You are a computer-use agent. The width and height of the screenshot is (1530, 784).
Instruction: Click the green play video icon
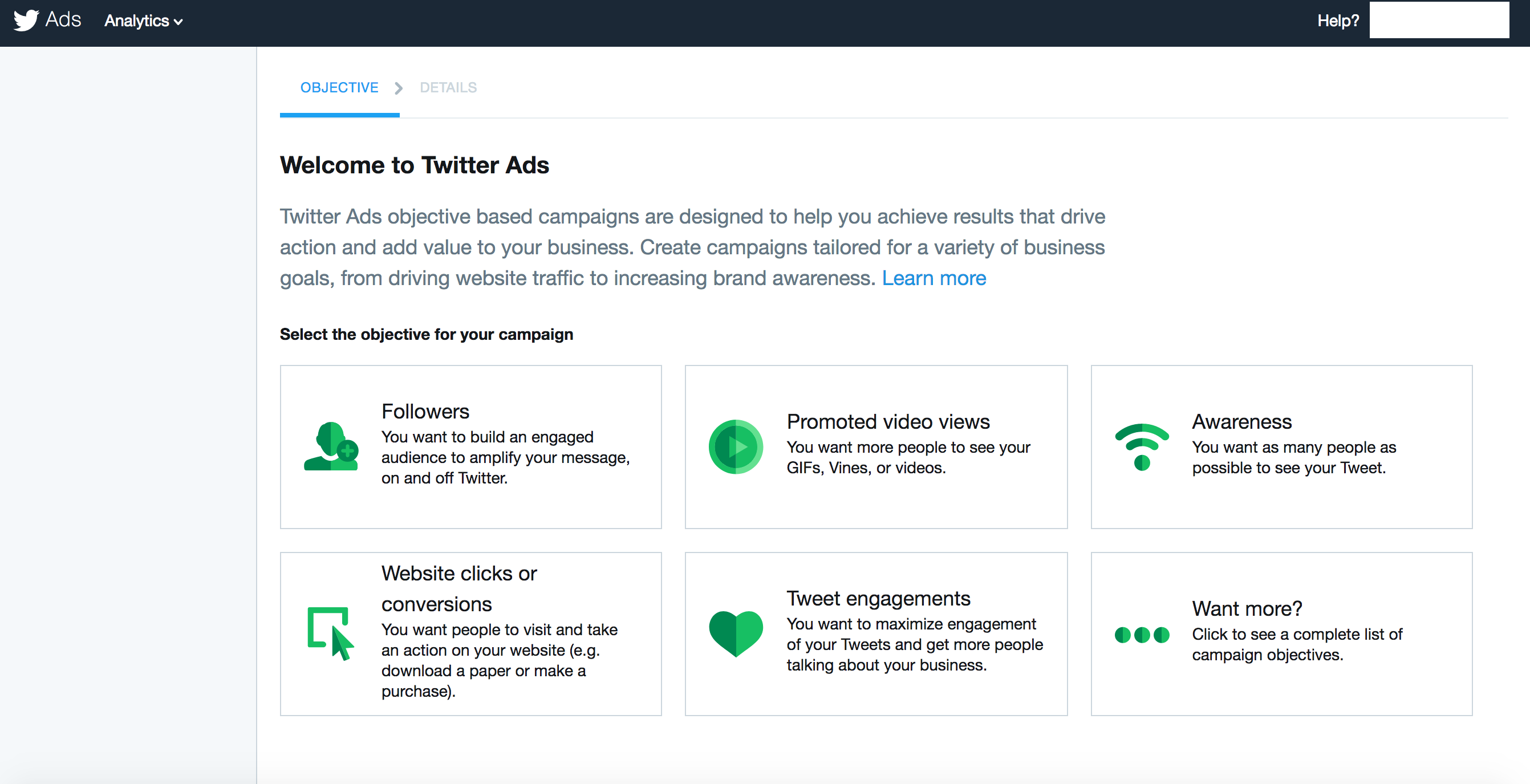[x=735, y=446]
